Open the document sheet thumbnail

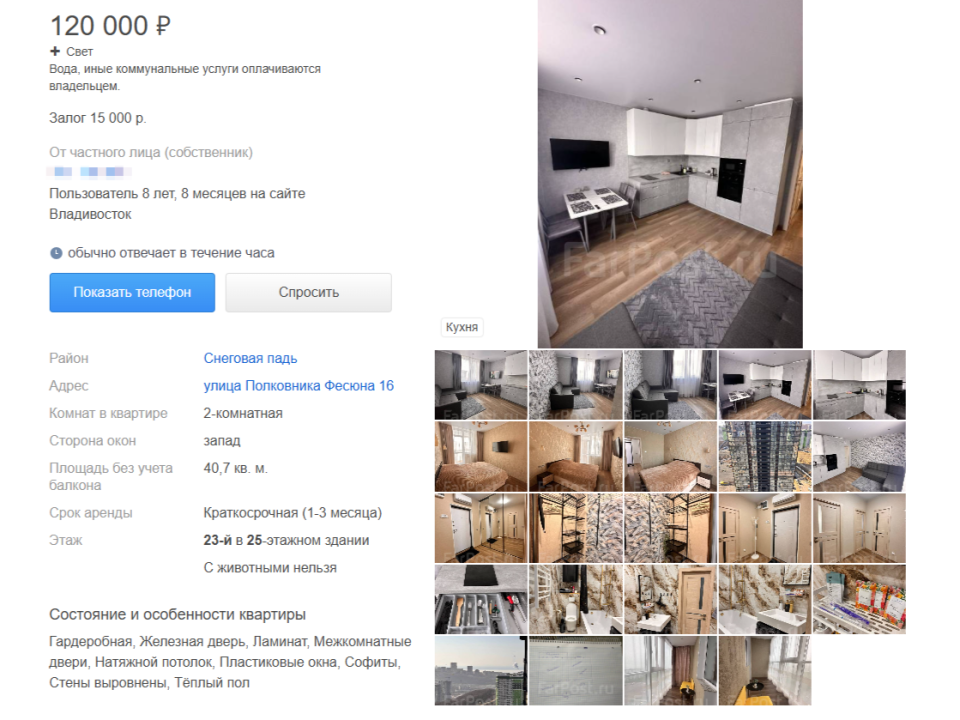point(576,670)
